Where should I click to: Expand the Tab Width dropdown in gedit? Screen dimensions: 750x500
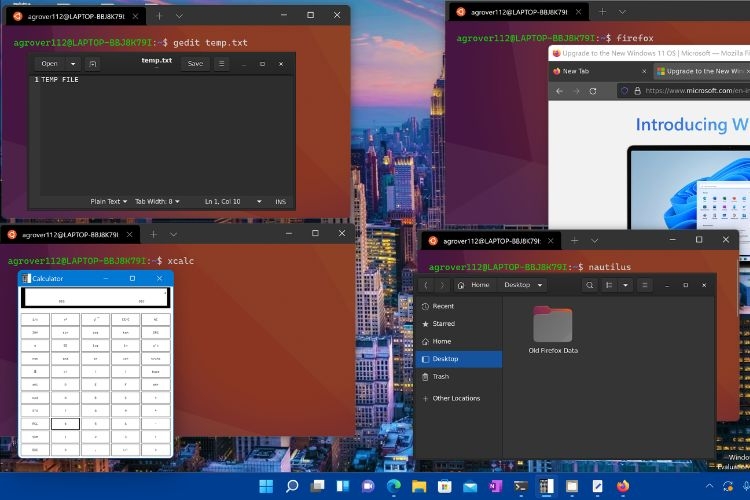(158, 201)
